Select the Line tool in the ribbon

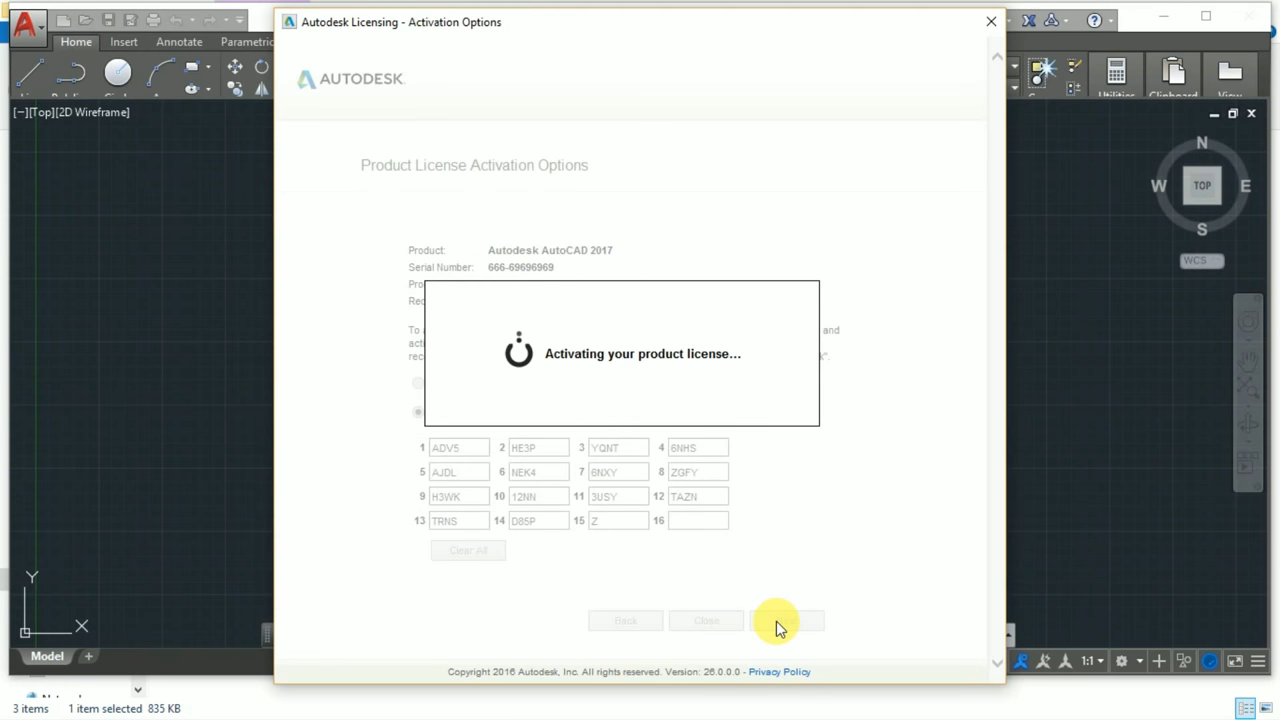30,72
